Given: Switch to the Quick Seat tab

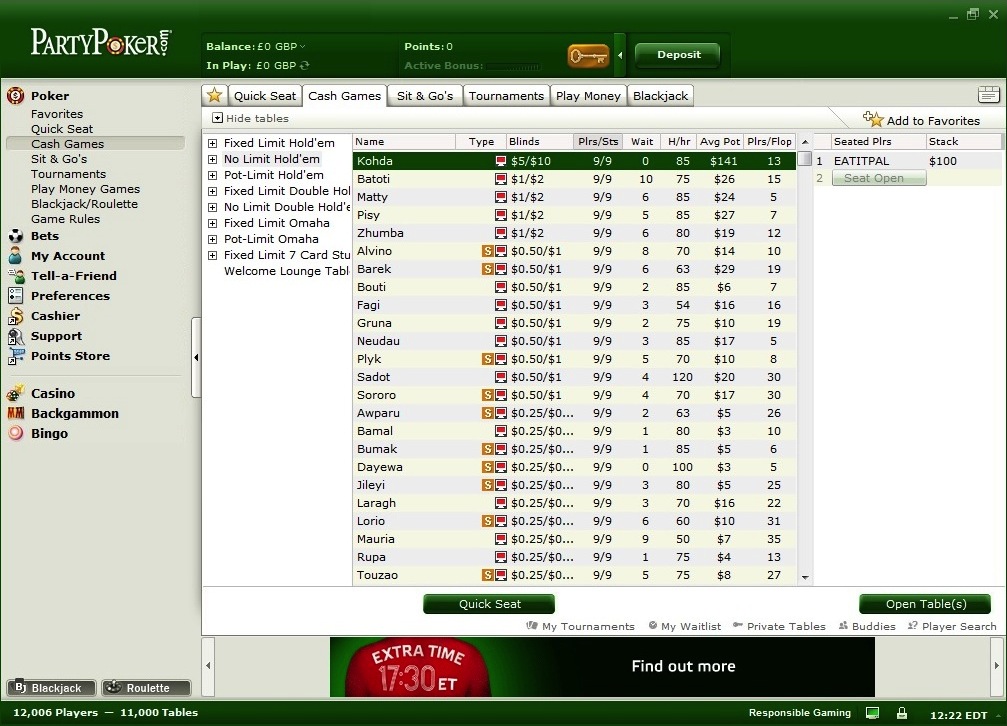Looking at the screenshot, I should pos(265,96).
